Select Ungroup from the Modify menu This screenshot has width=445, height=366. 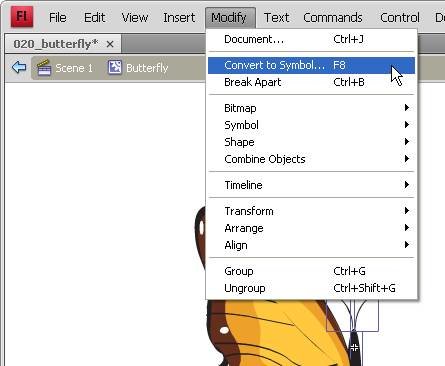tap(311, 288)
